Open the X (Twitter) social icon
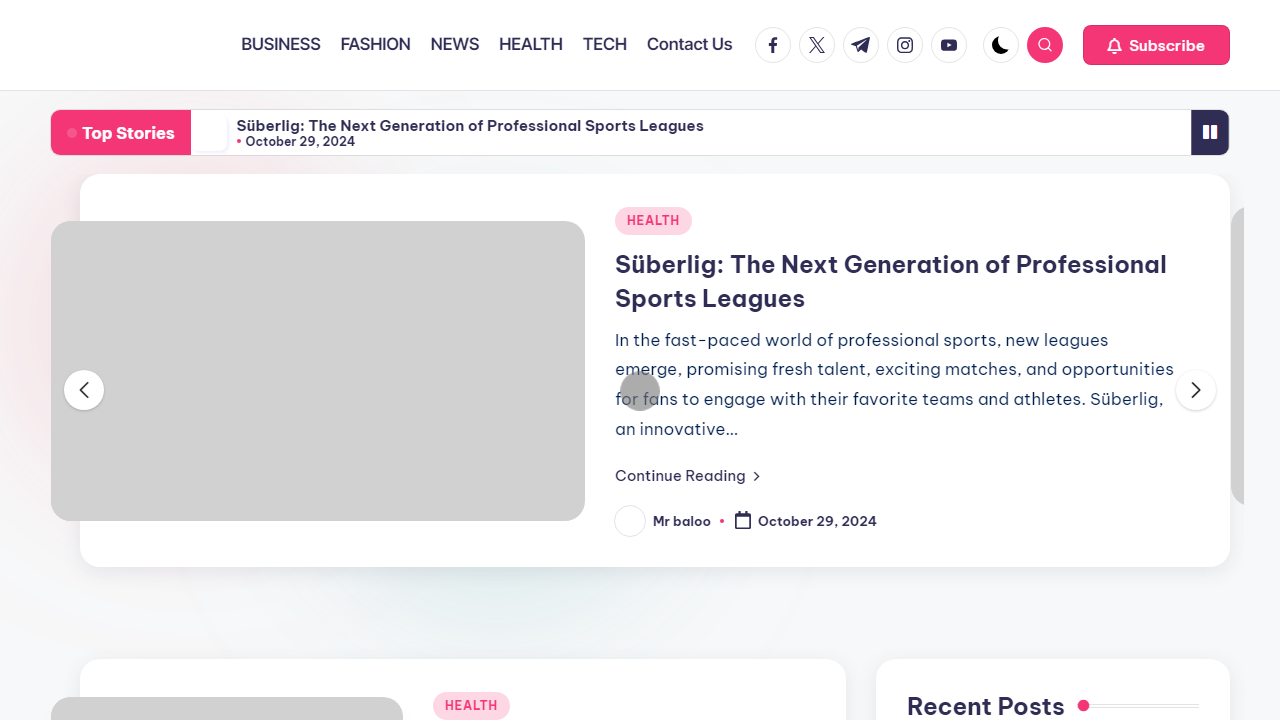The image size is (1280, 720). click(x=817, y=45)
